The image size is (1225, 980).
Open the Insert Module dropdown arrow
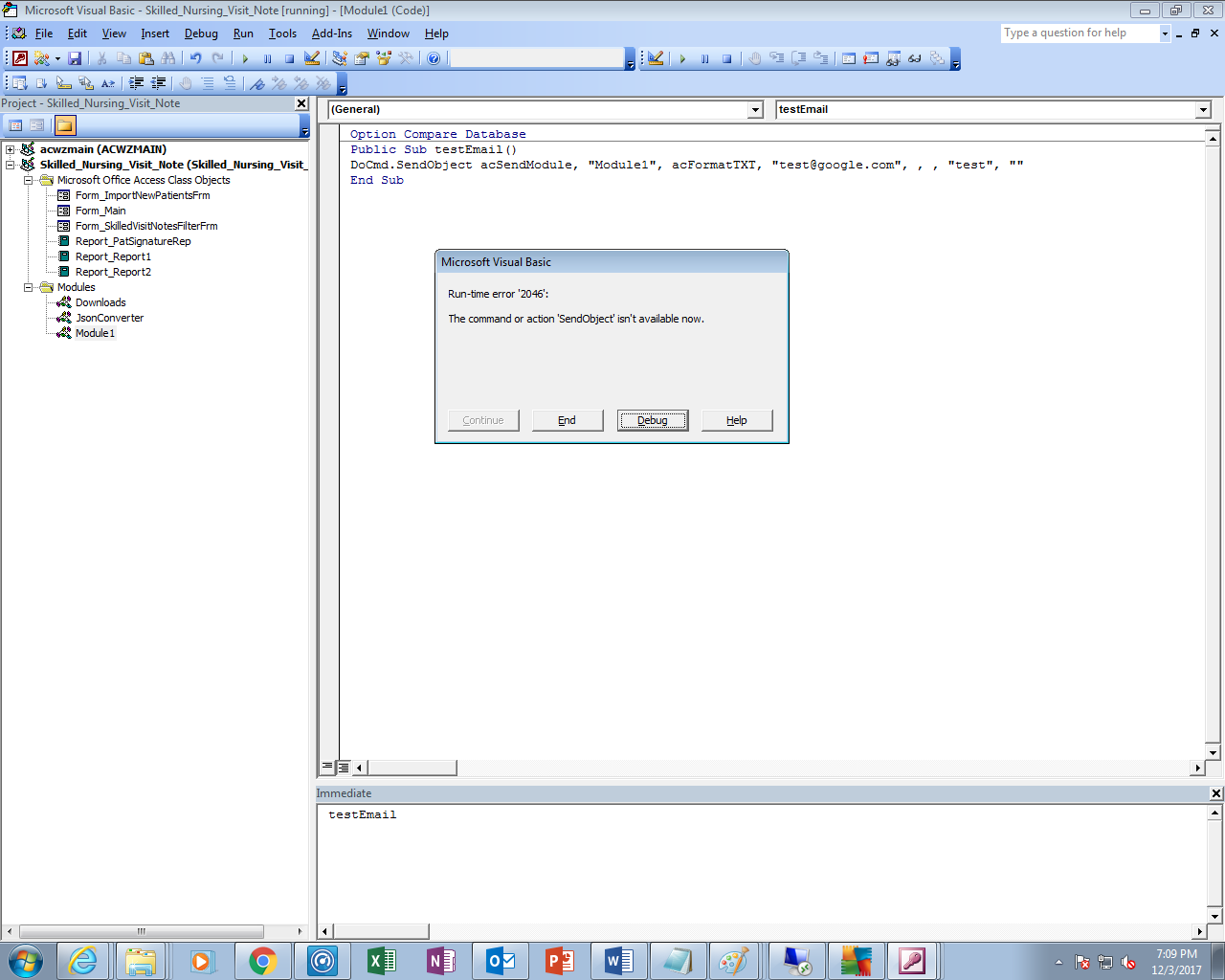point(57,58)
